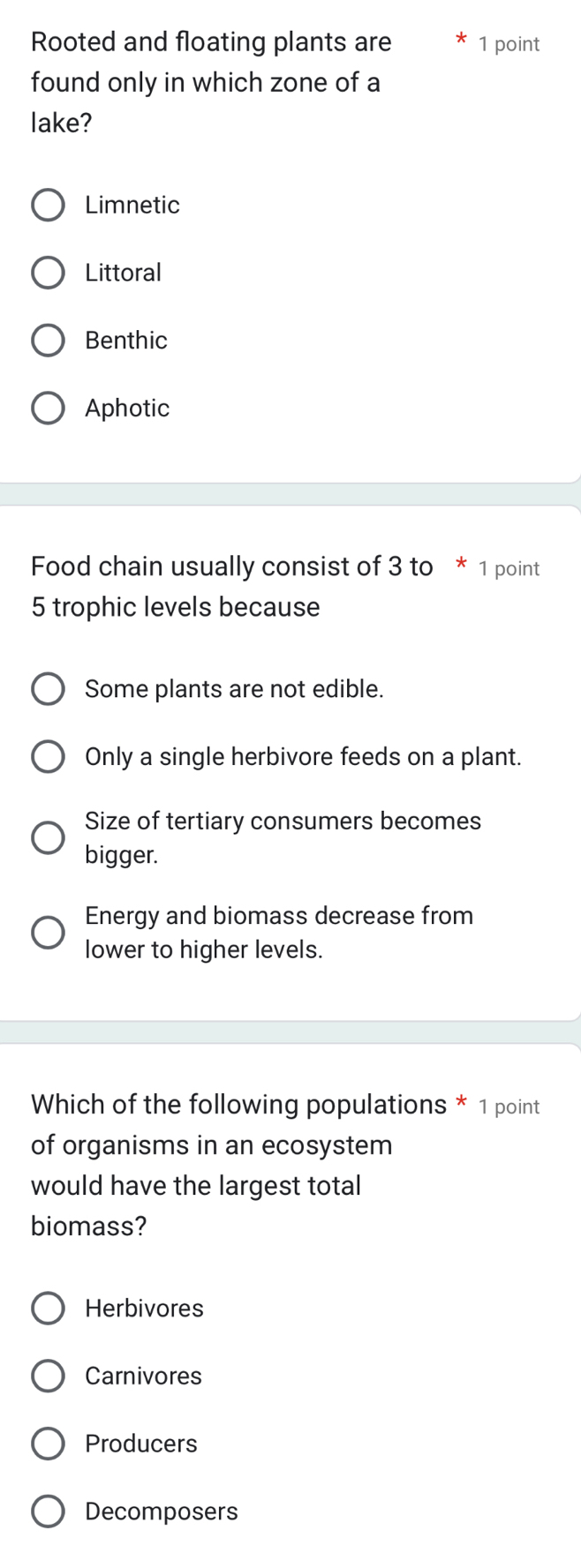581x1568 pixels.
Task: Click the 'Energy and biomass decrease' label text
Action: tap(279, 933)
